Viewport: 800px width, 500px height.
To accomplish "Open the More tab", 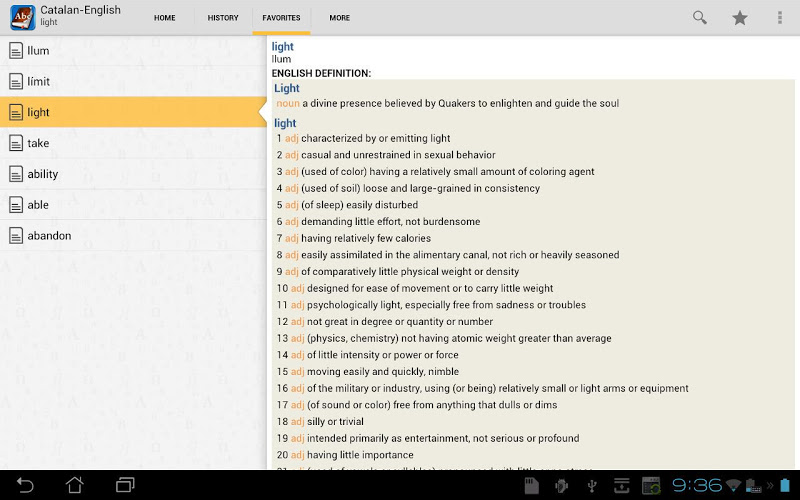I will pyautogui.click(x=340, y=18).
